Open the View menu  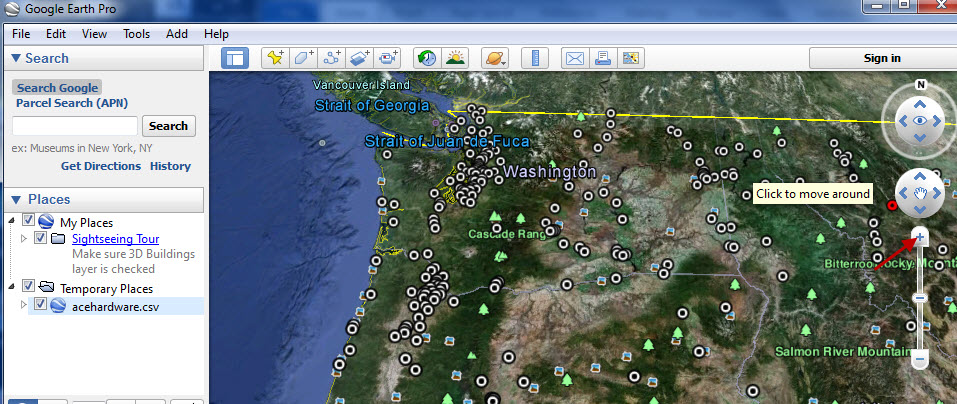click(x=94, y=34)
